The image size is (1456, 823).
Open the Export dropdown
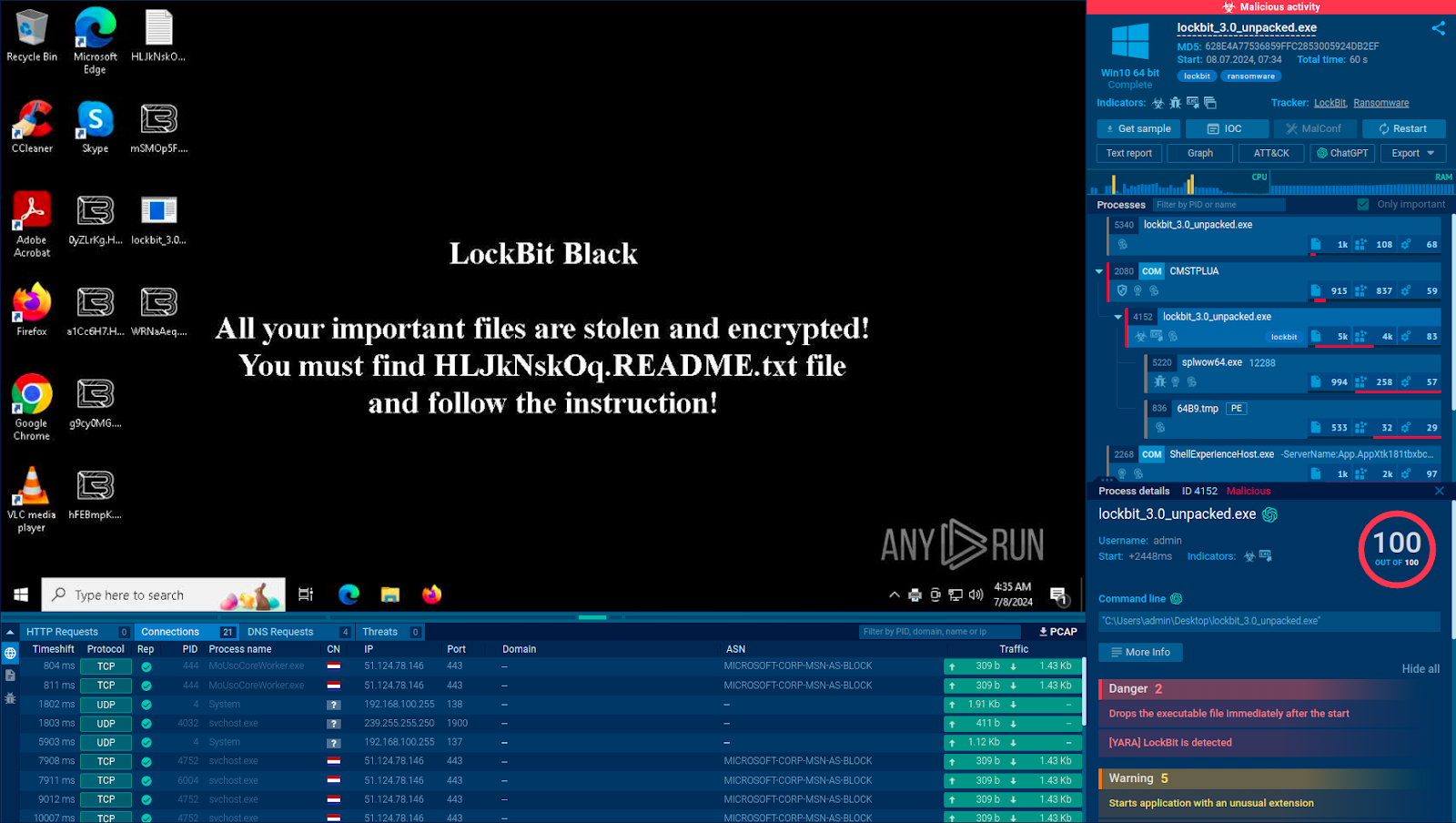1412,153
